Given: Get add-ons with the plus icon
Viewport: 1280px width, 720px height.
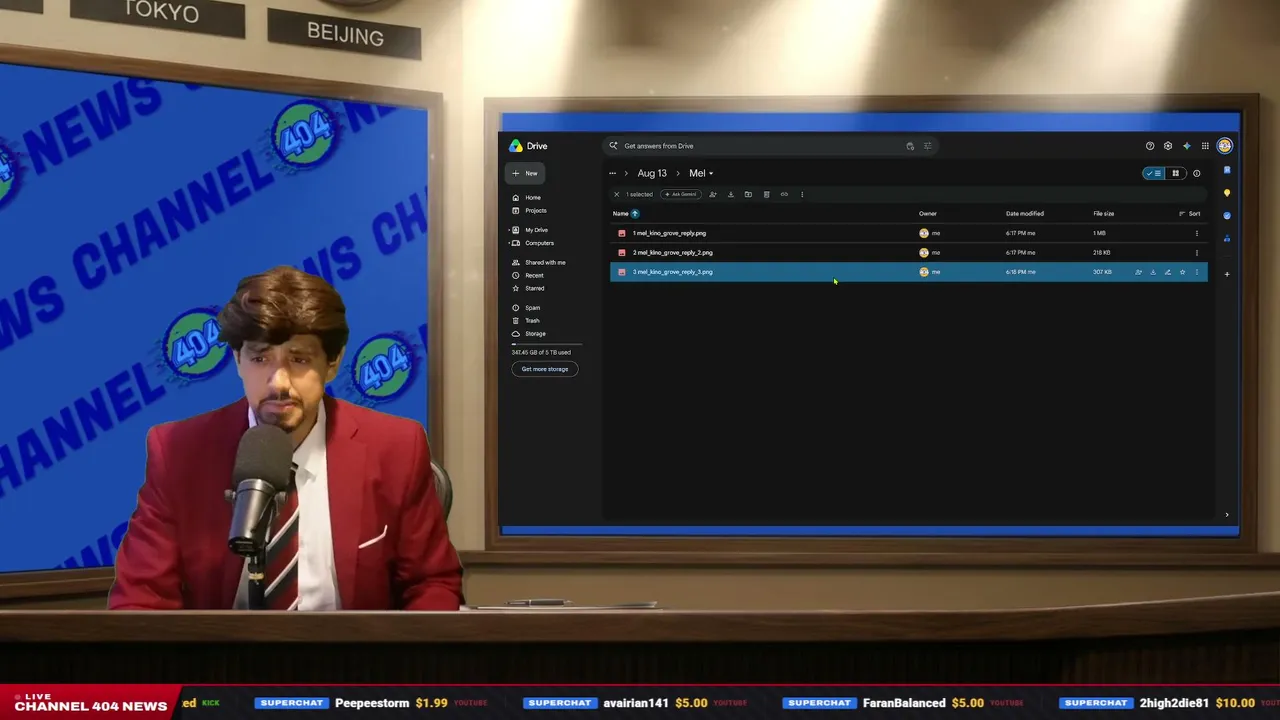Looking at the screenshot, I should pos(1227,274).
